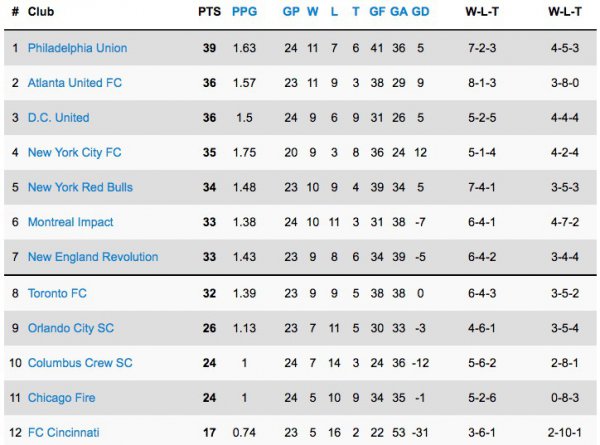Click the Club column header
Screen dimensions: 600x445
[41, 12]
